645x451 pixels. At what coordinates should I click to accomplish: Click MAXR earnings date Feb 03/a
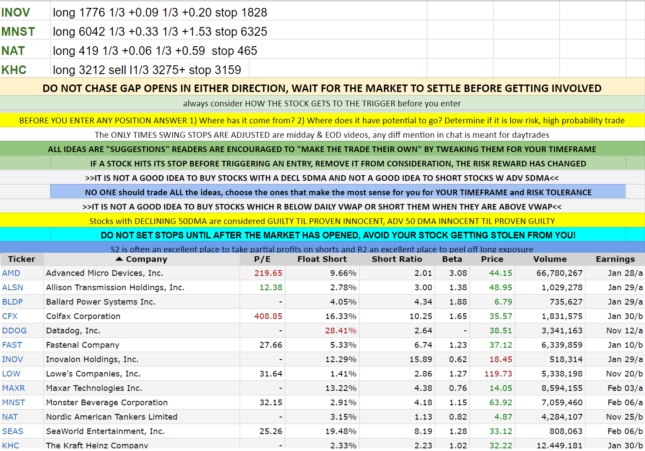pyautogui.click(x=624, y=388)
